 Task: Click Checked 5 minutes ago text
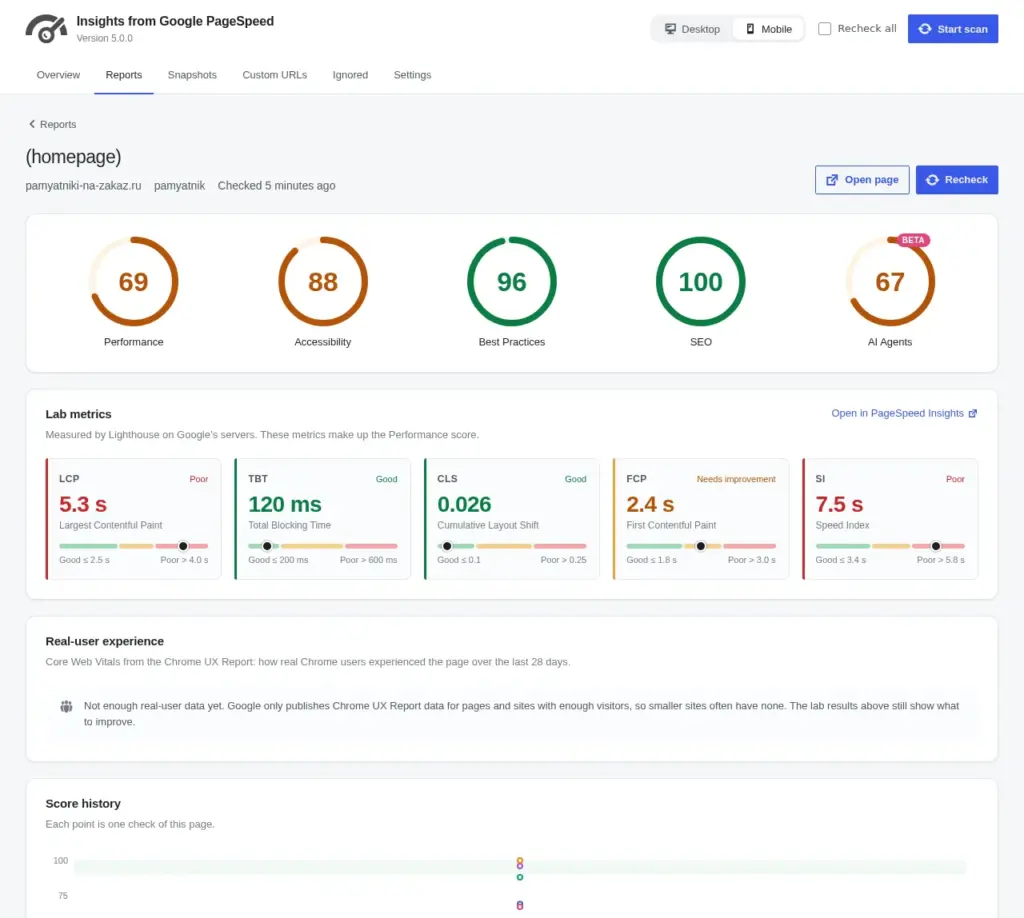click(x=276, y=185)
